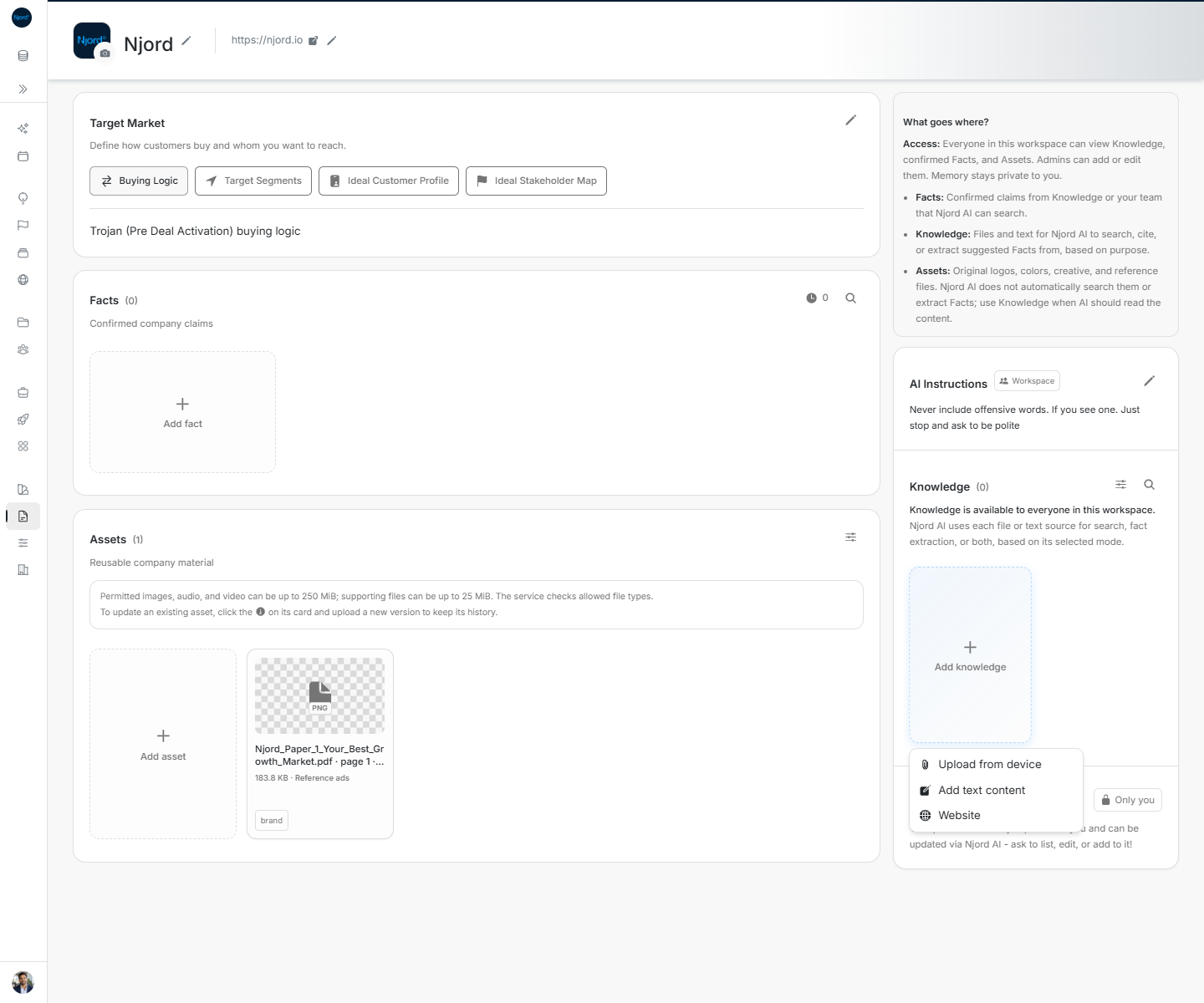Image resolution: width=1204 pixels, height=1003 pixels.
Task: Expand the sidebar with the double chevron
Action: (x=23, y=89)
